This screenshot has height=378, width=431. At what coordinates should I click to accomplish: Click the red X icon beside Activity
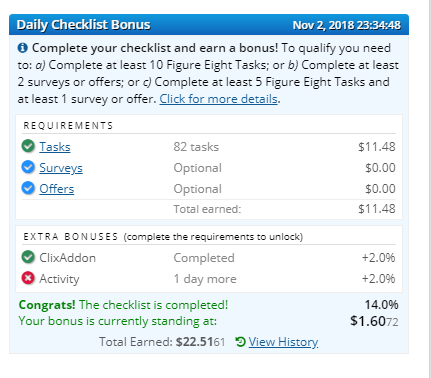[x=28, y=278]
